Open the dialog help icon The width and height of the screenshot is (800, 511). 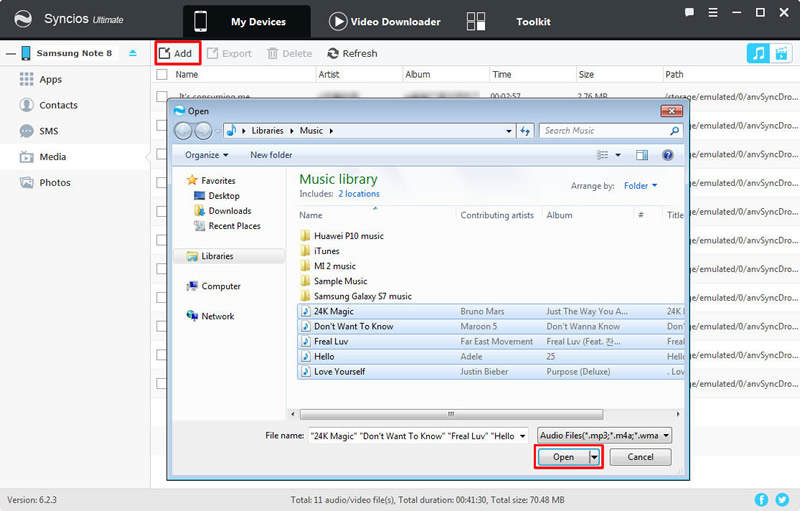tap(667, 155)
